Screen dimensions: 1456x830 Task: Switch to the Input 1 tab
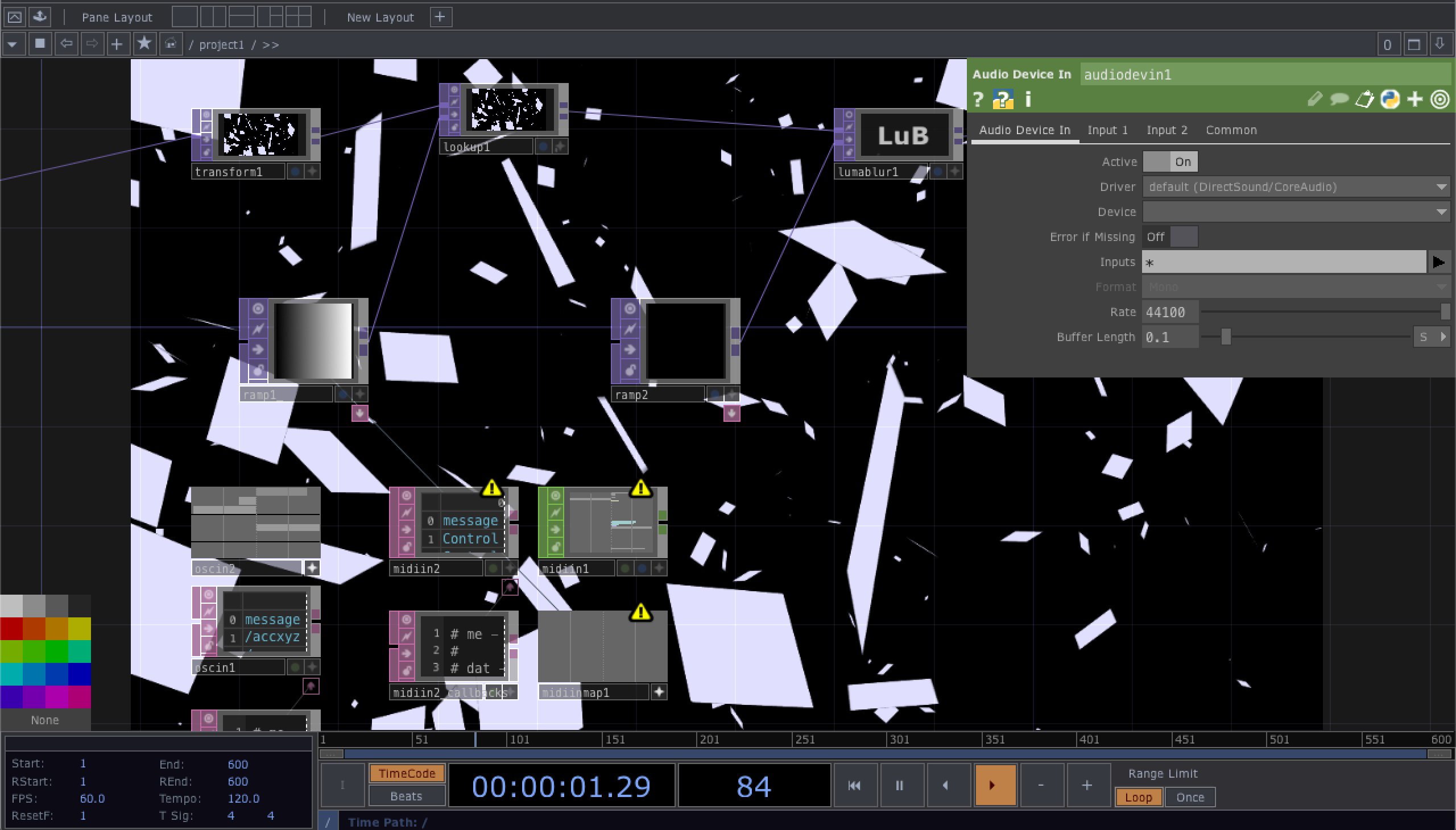(x=1107, y=130)
